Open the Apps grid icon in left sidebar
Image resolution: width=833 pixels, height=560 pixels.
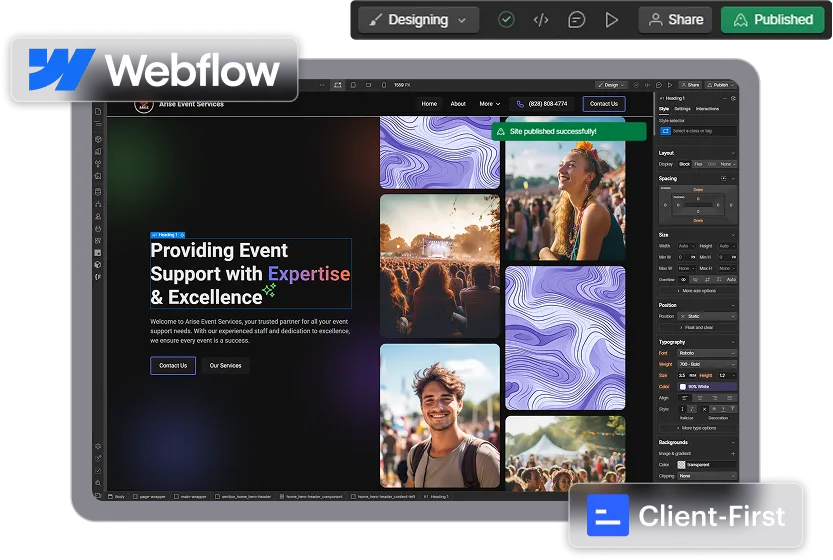(98, 241)
